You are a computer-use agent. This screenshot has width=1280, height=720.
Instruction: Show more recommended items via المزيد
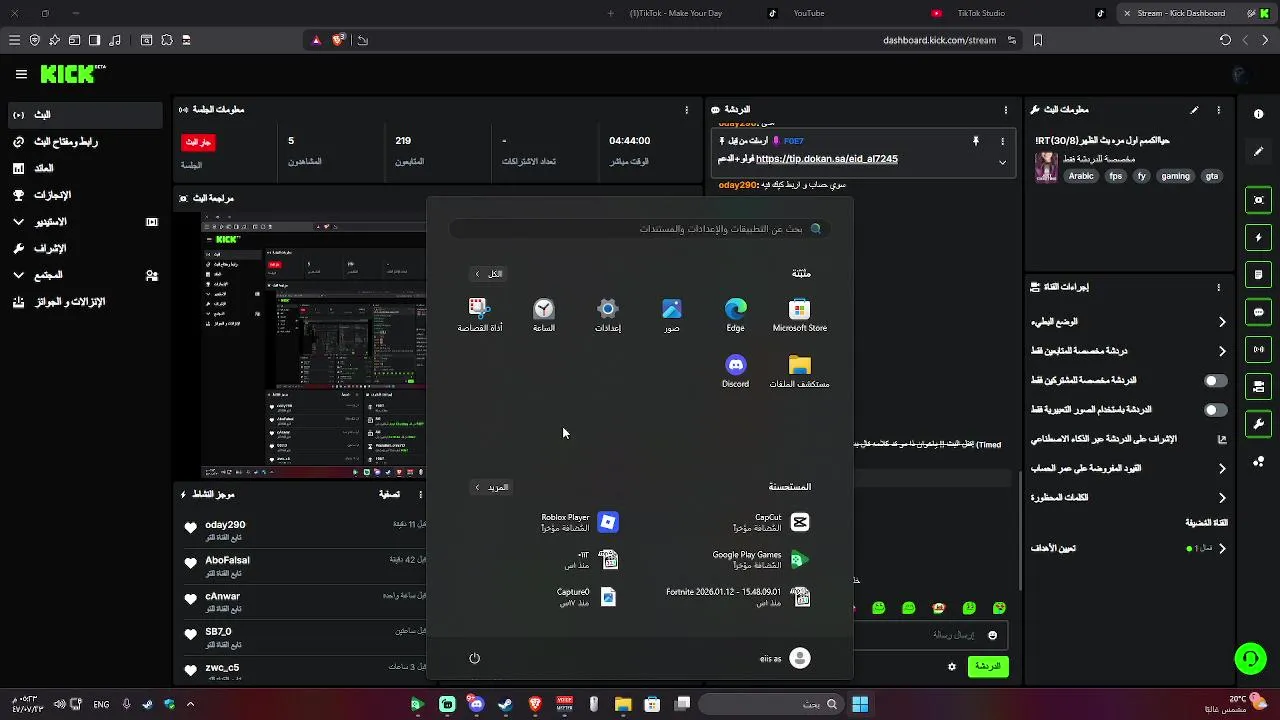click(491, 487)
